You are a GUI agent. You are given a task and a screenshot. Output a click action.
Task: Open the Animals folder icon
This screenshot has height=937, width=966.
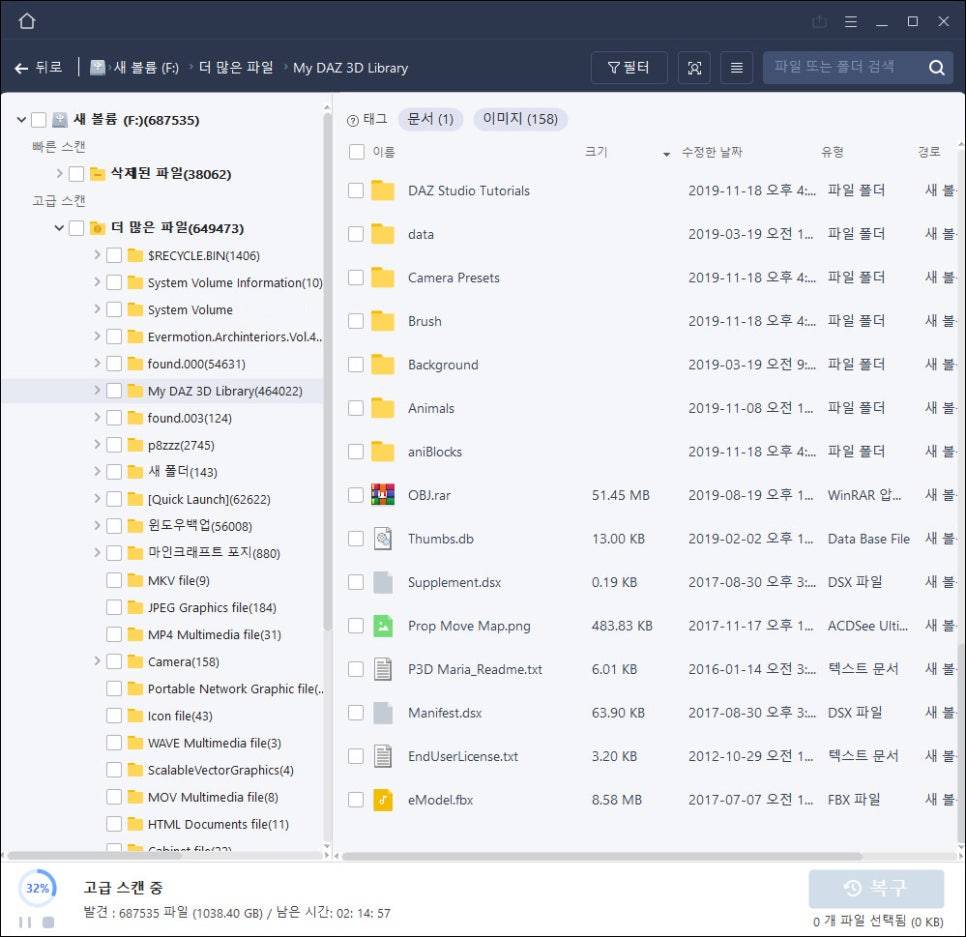coord(383,408)
